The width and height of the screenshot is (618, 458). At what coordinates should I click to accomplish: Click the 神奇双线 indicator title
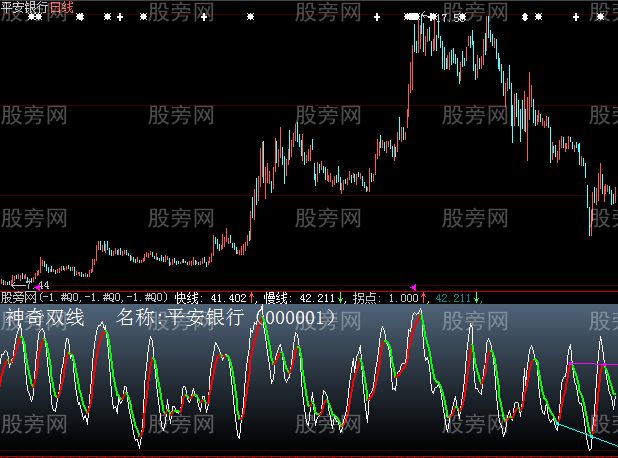(x=45, y=318)
